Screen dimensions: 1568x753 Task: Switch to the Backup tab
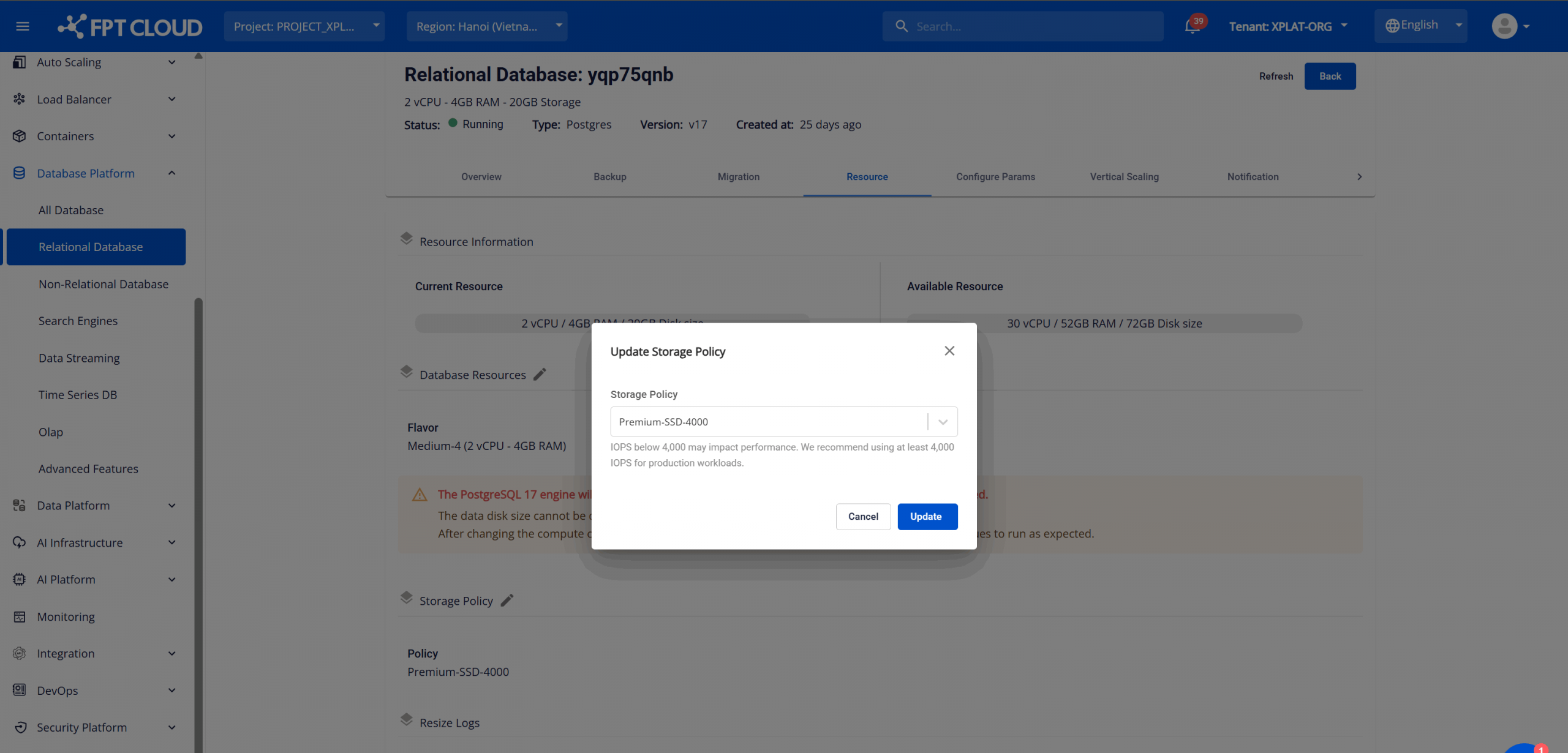click(609, 177)
